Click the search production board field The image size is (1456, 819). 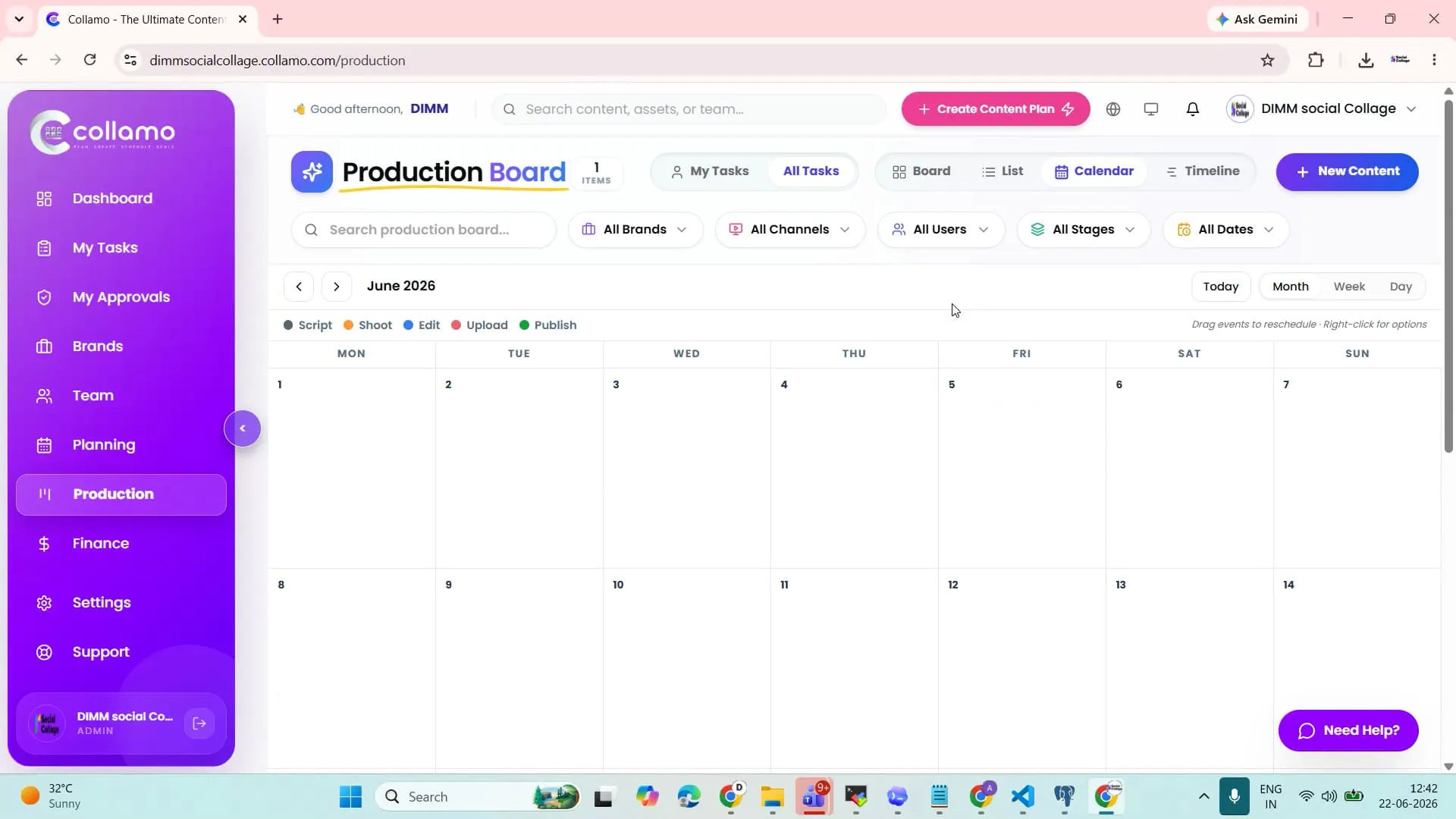424,230
